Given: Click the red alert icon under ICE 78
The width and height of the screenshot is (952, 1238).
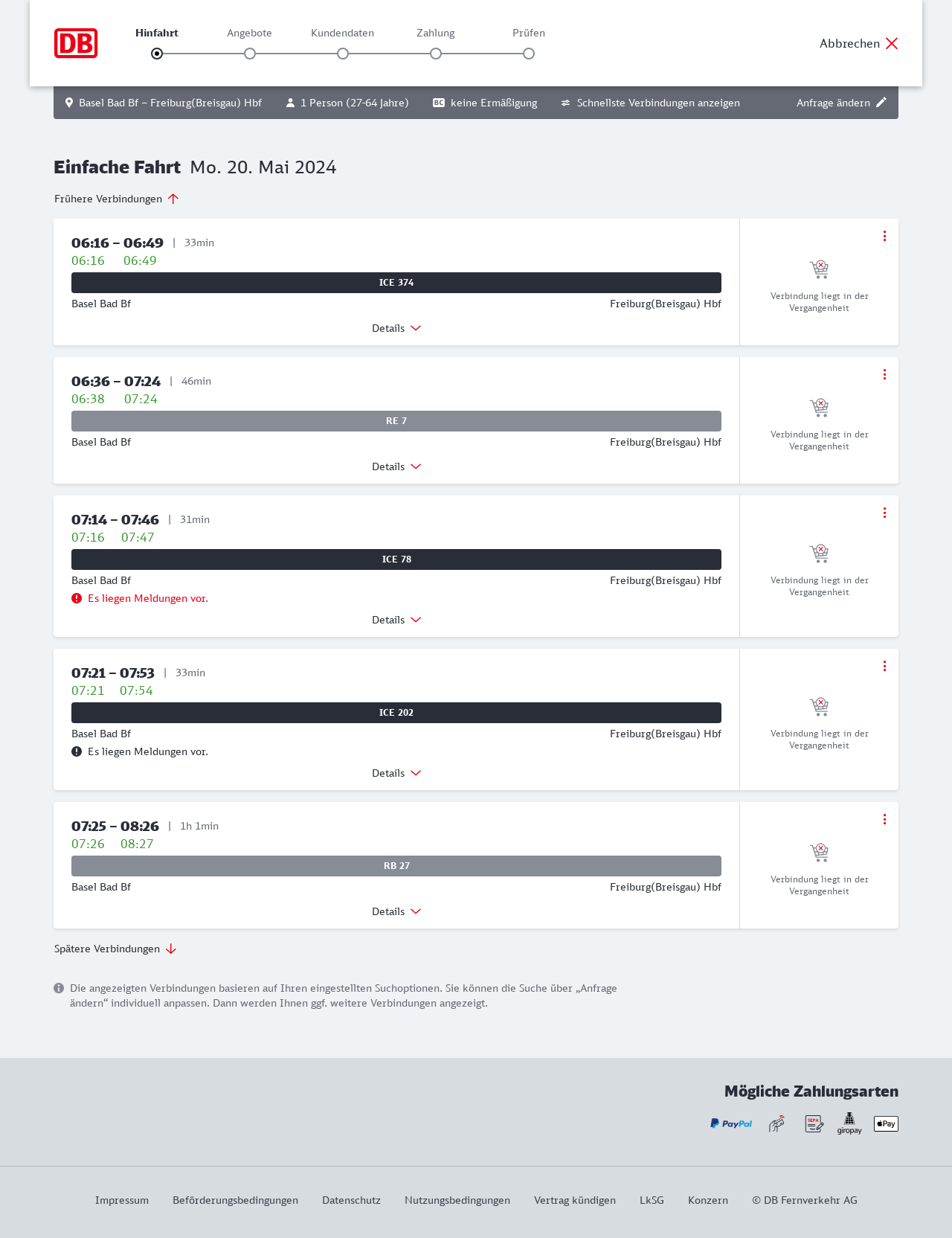Looking at the screenshot, I should (77, 598).
